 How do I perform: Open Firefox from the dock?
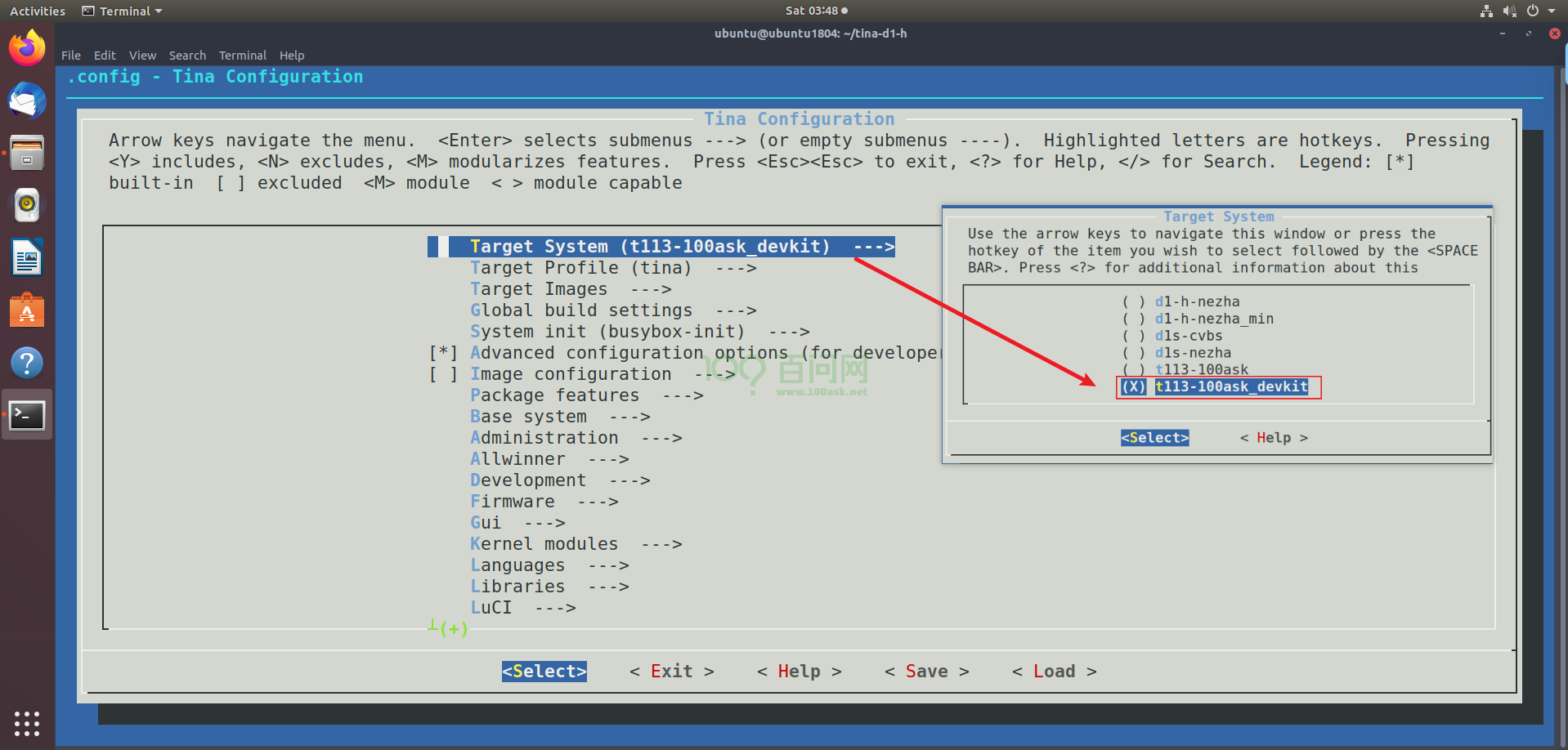(27, 48)
